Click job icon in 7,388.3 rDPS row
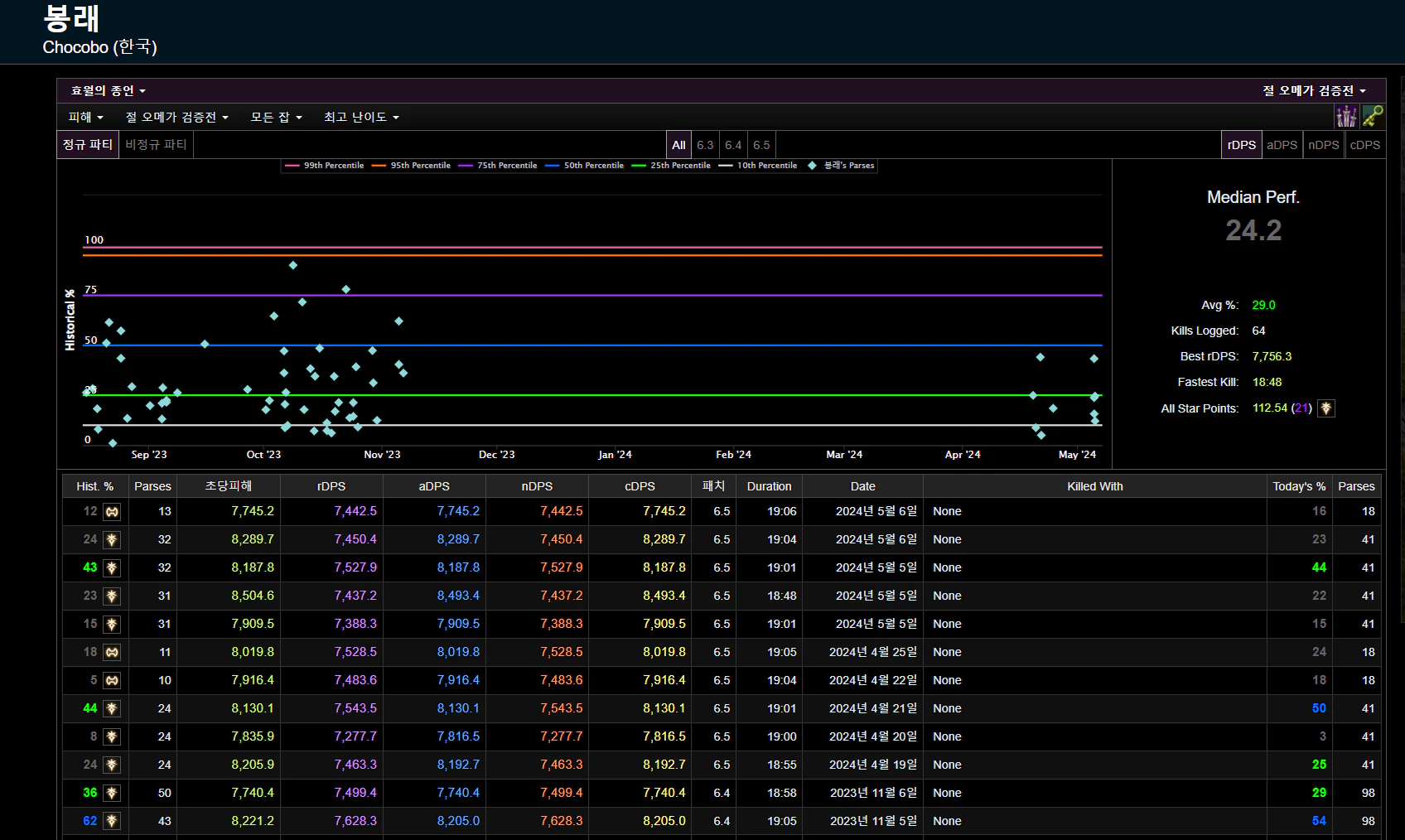This screenshot has height=840, width=1405. tap(112, 625)
